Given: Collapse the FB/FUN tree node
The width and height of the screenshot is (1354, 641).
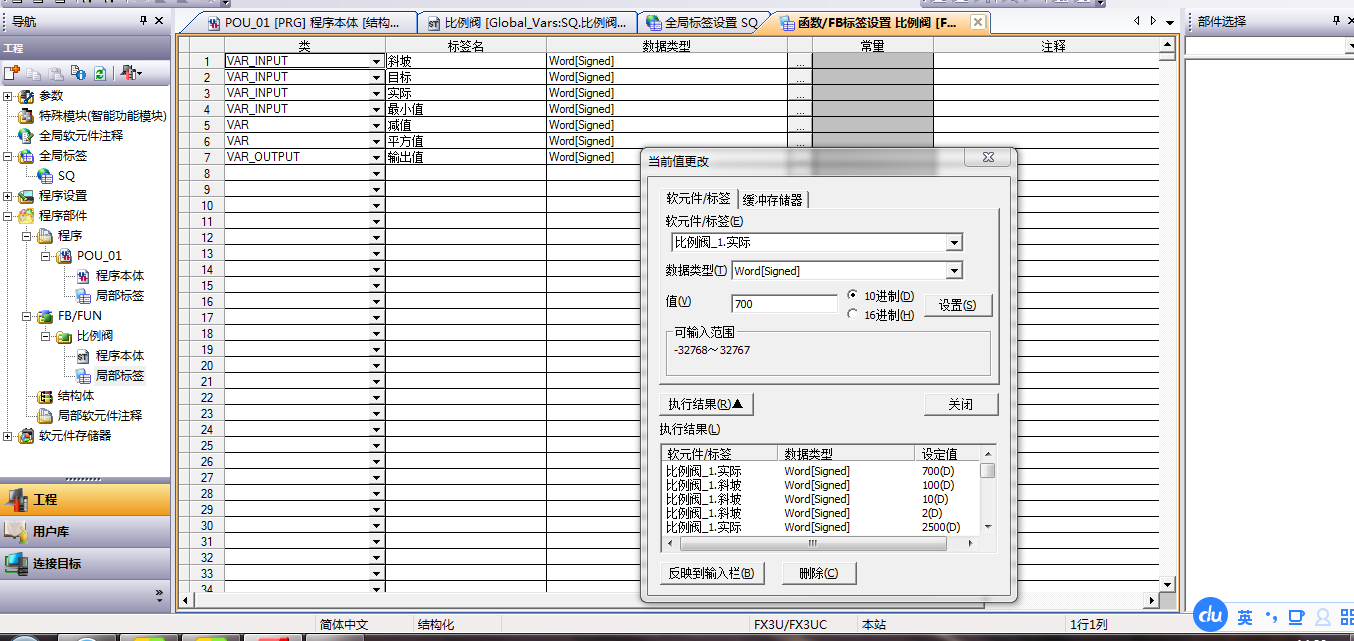Looking at the screenshot, I should [x=27, y=316].
